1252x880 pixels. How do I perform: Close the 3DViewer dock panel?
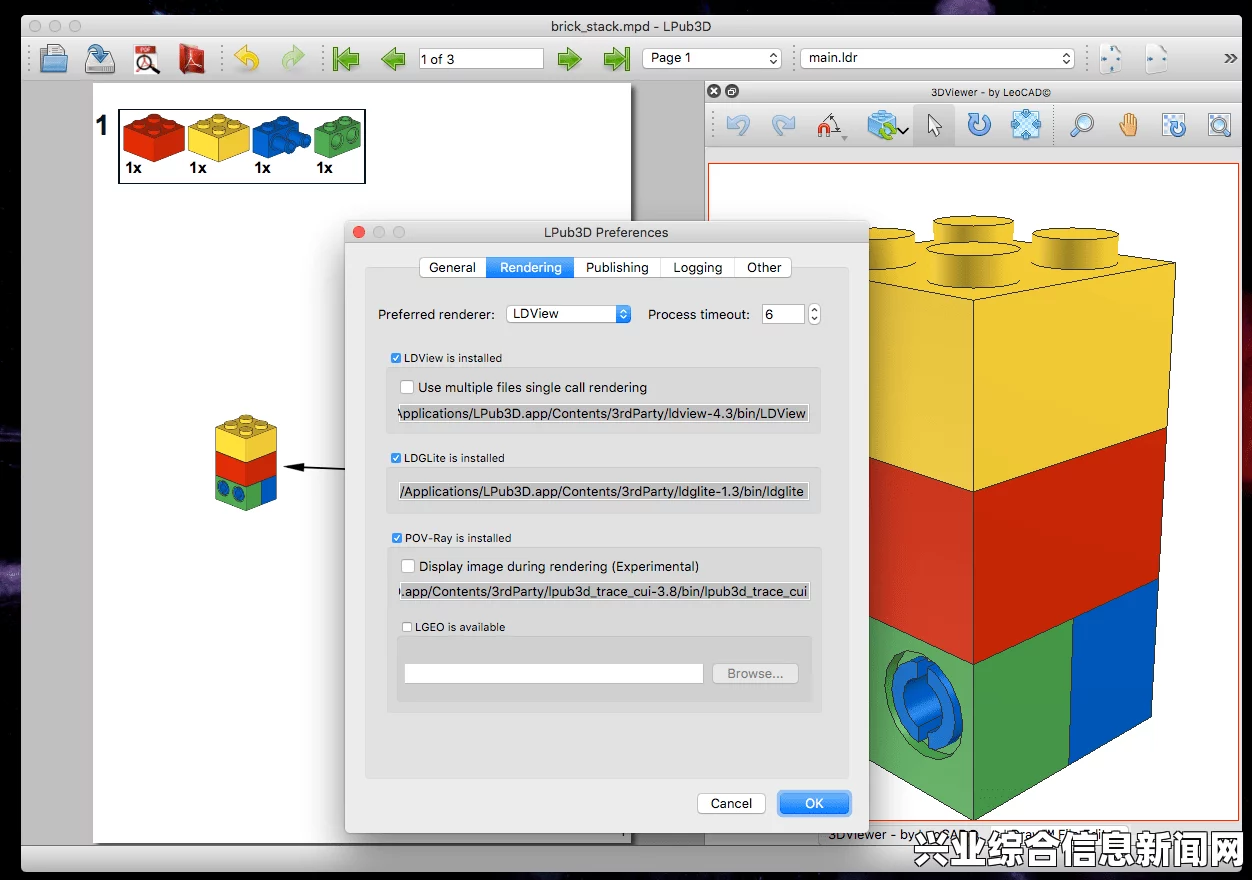click(714, 91)
